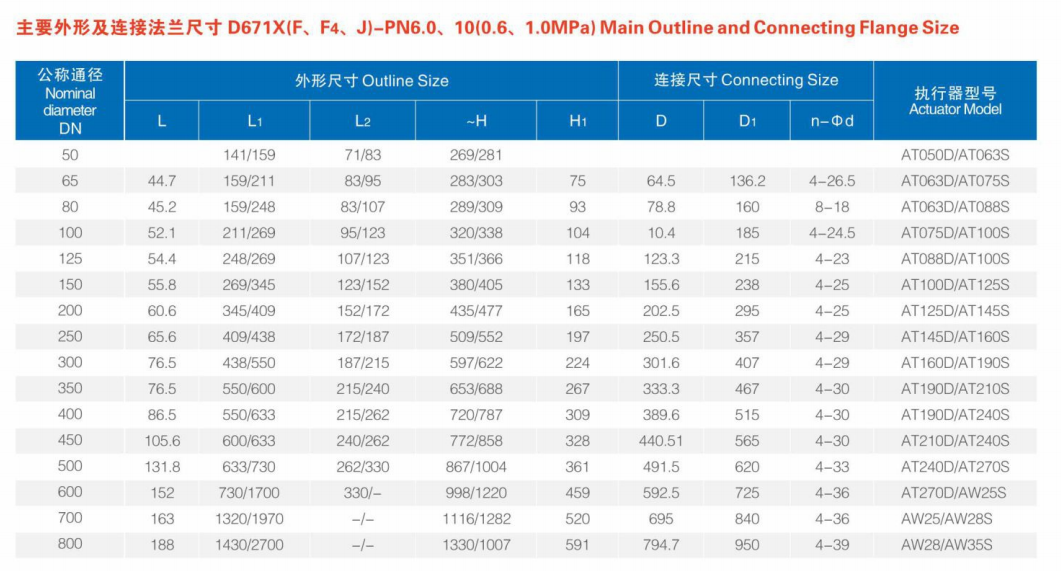This screenshot has width=1061, height=571.
Task: Click the 591 value in H1 column
Action: (x=577, y=545)
